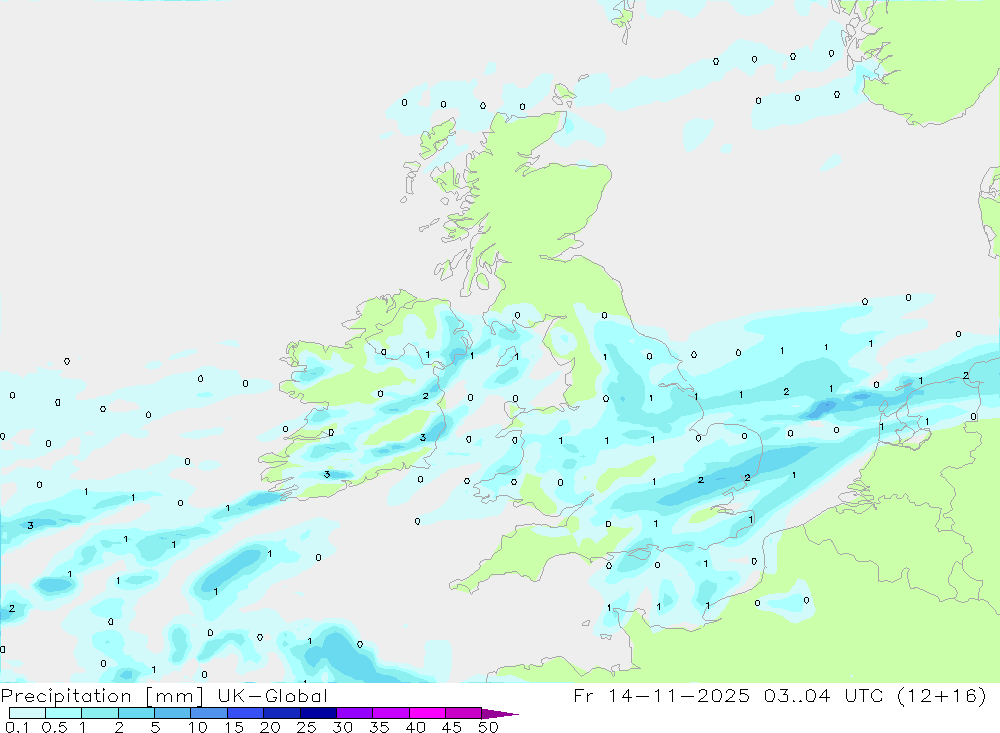Click the 45–50 mm legend color swatch

pos(464,713)
